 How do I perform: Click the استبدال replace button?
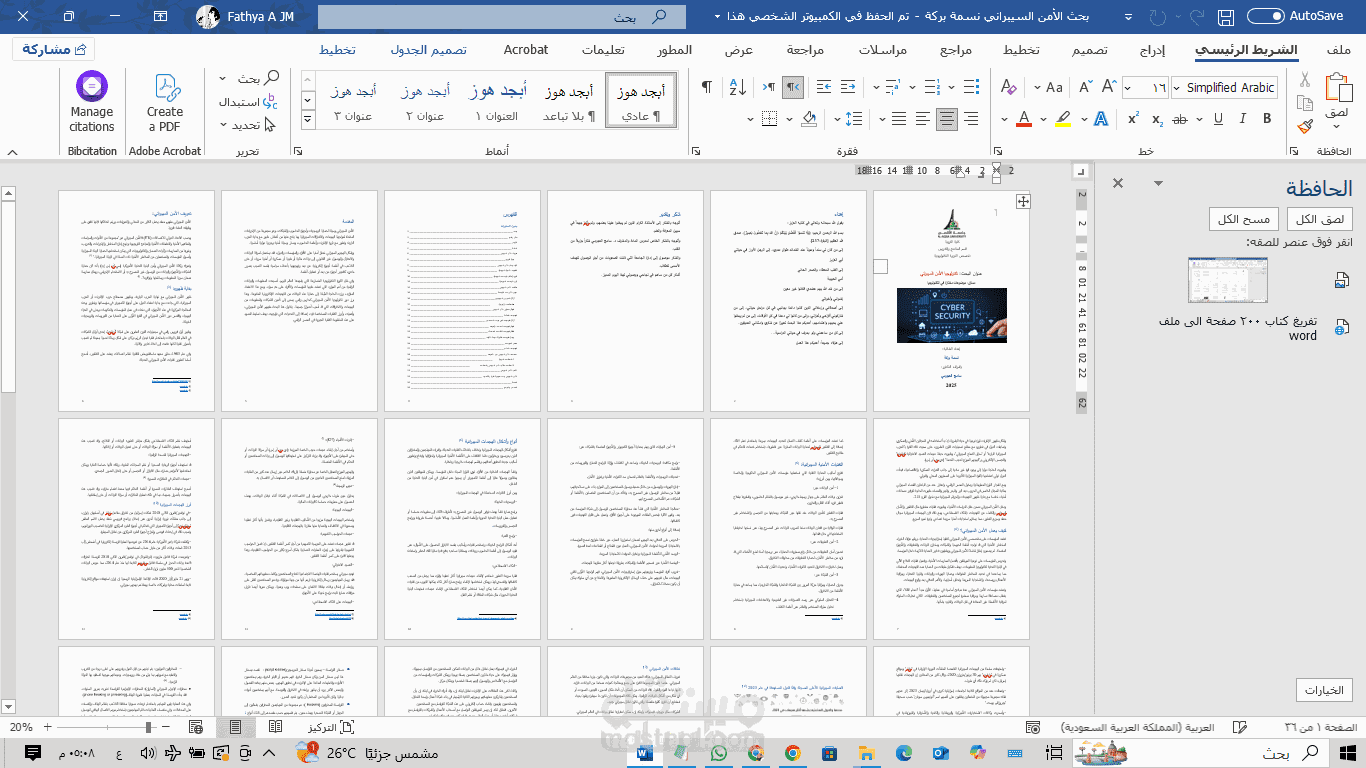[x=248, y=102]
